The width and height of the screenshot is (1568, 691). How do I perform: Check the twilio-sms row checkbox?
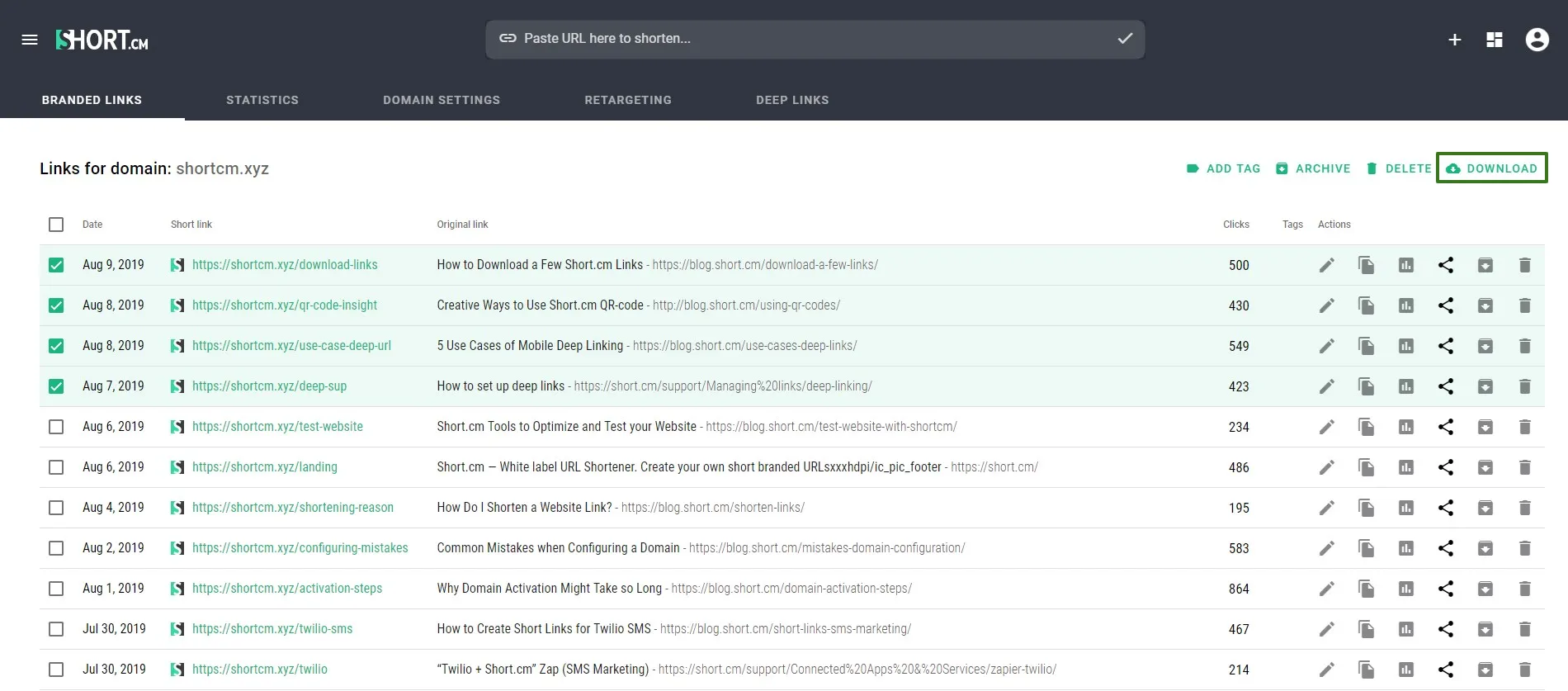click(56, 629)
